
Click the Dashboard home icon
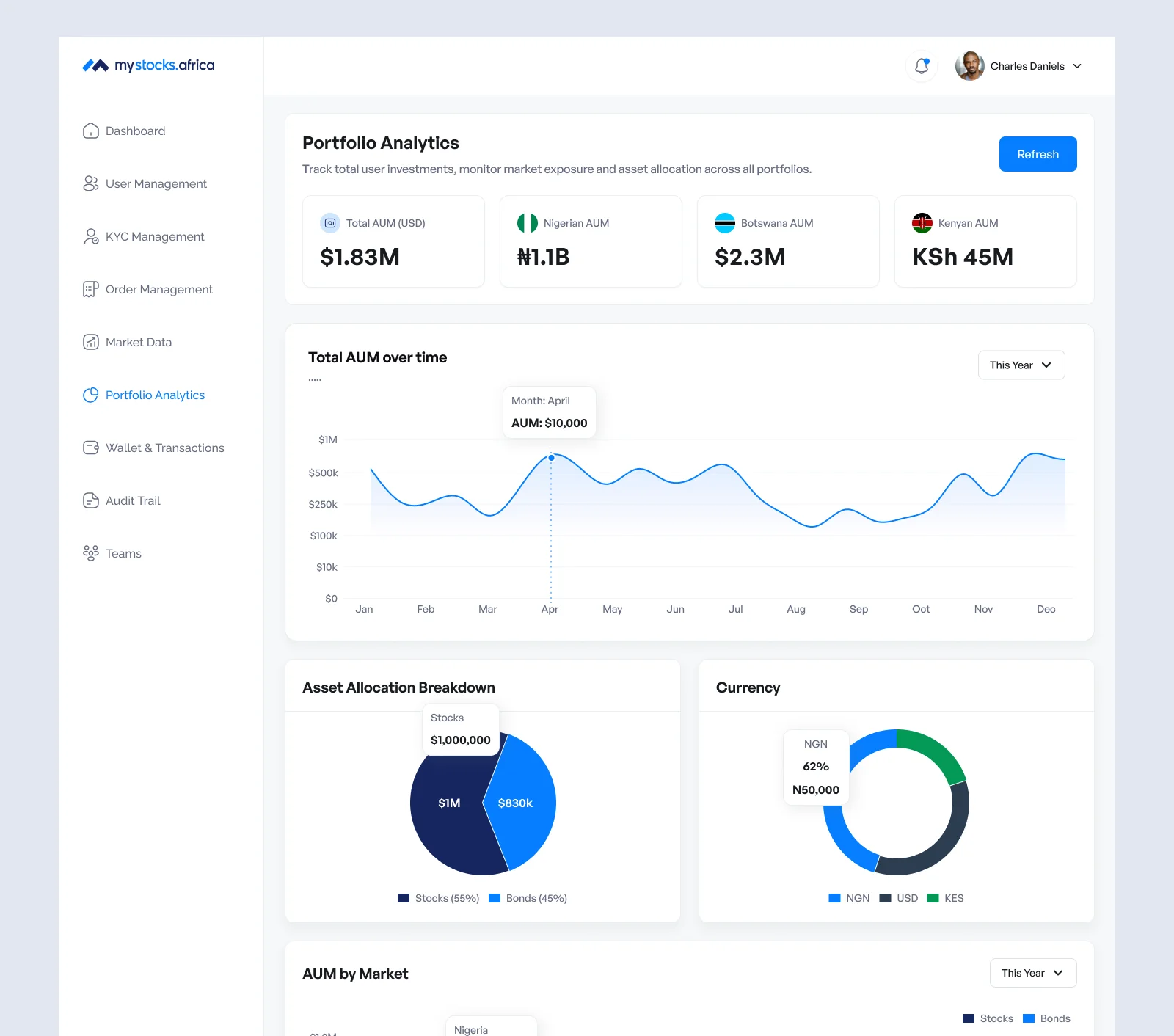tap(91, 131)
